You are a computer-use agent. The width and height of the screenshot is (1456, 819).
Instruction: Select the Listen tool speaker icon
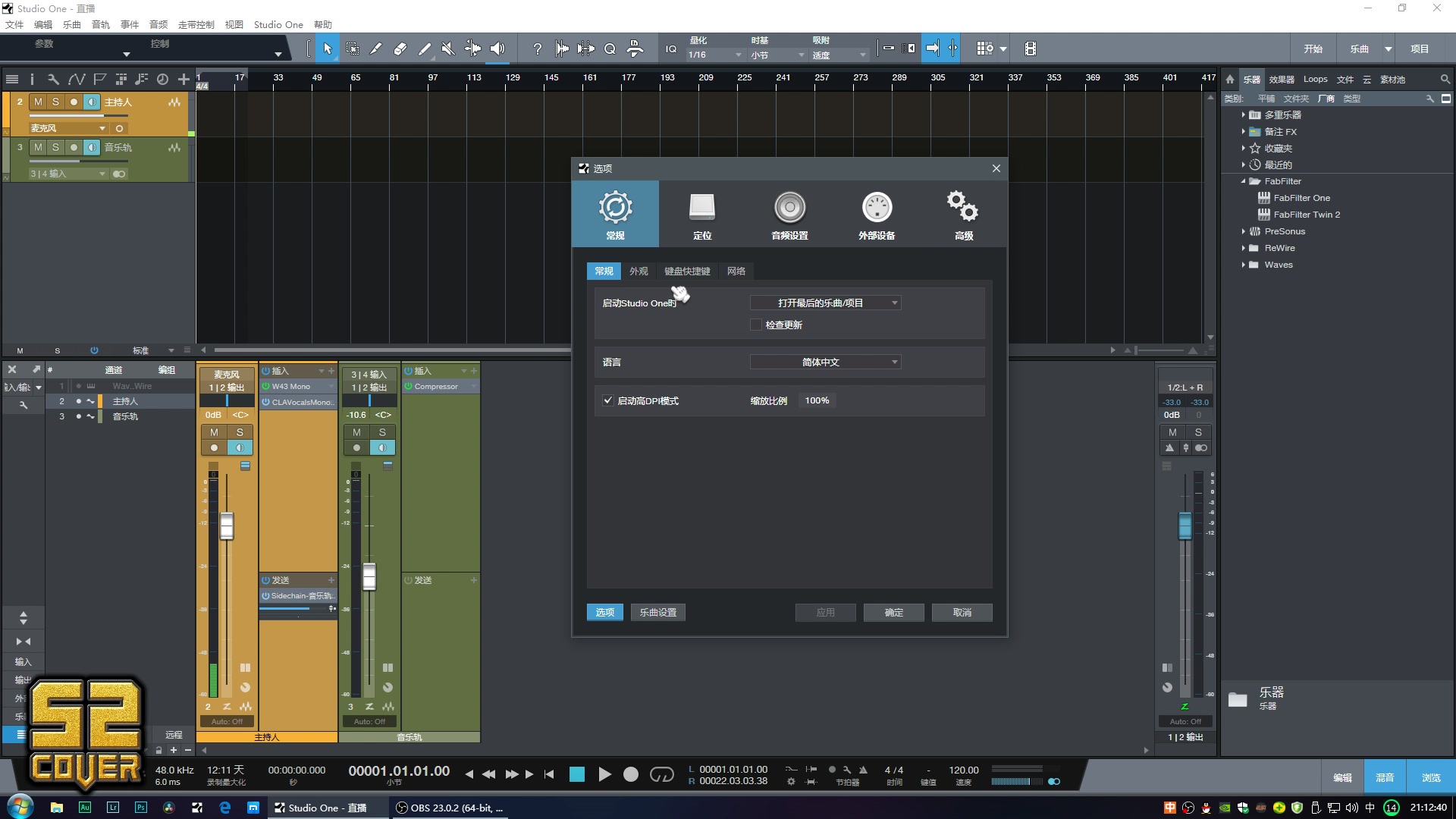pyautogui.click(x=497, y=48)
